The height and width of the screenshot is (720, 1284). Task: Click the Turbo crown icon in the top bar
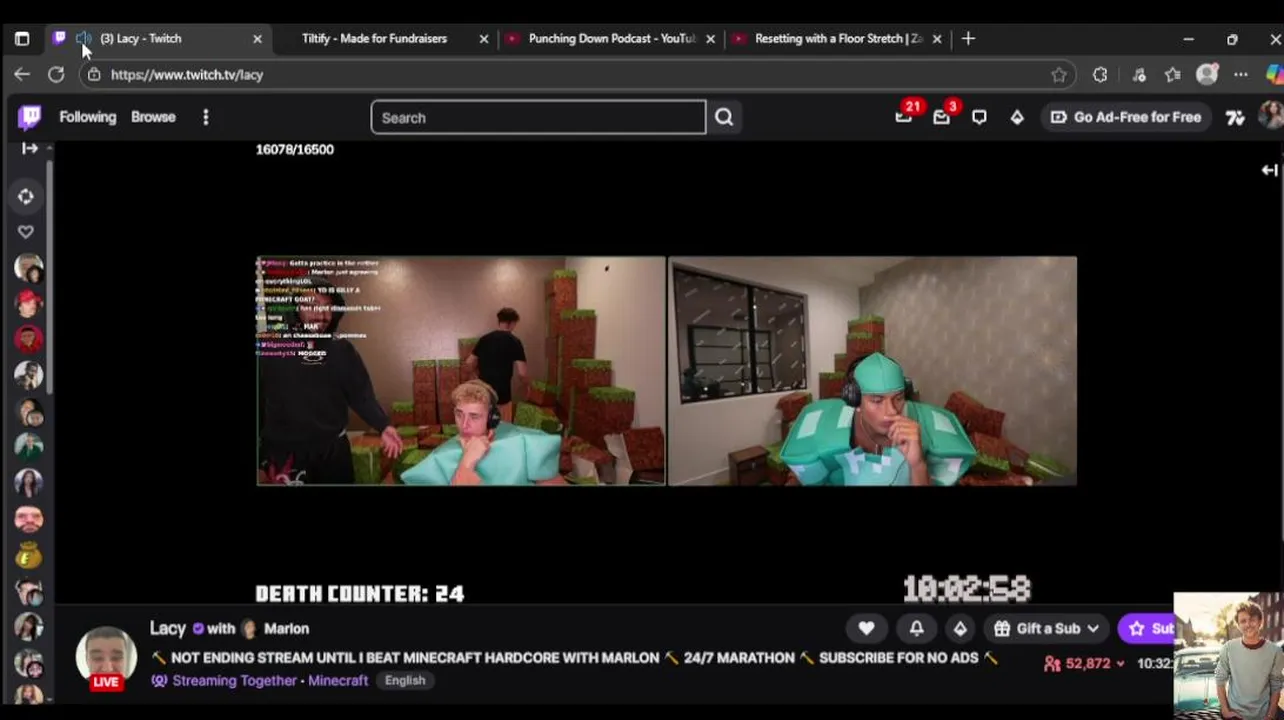pos(1235,117)
